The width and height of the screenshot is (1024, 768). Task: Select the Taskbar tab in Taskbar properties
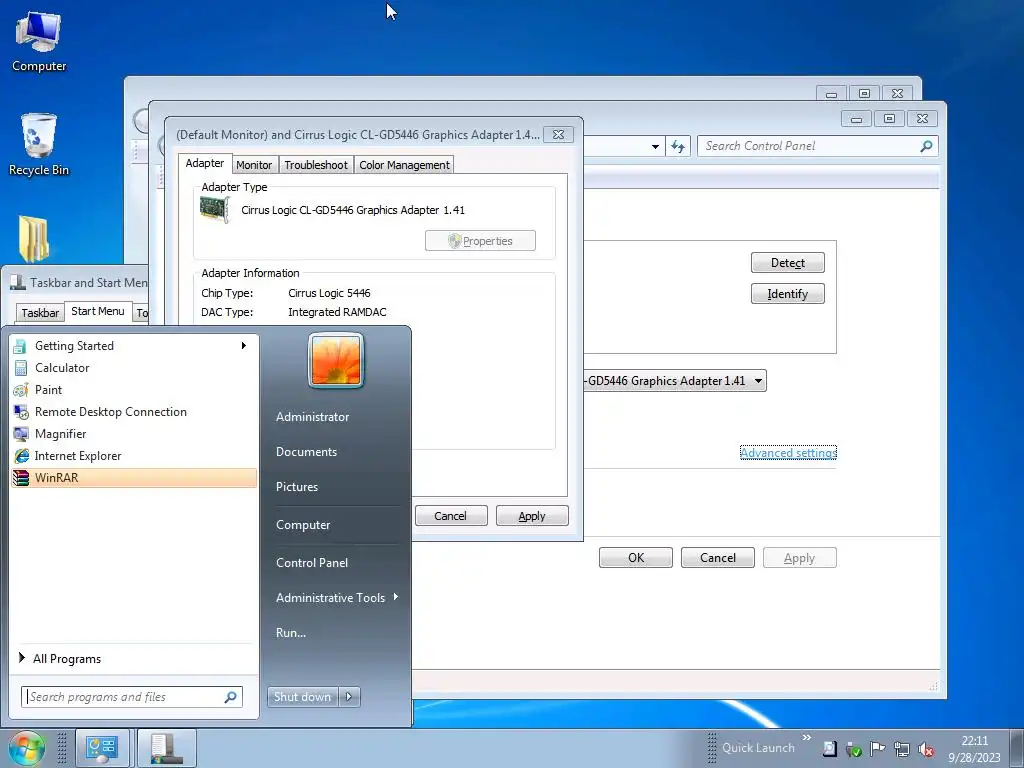click(x=40, y=313)
